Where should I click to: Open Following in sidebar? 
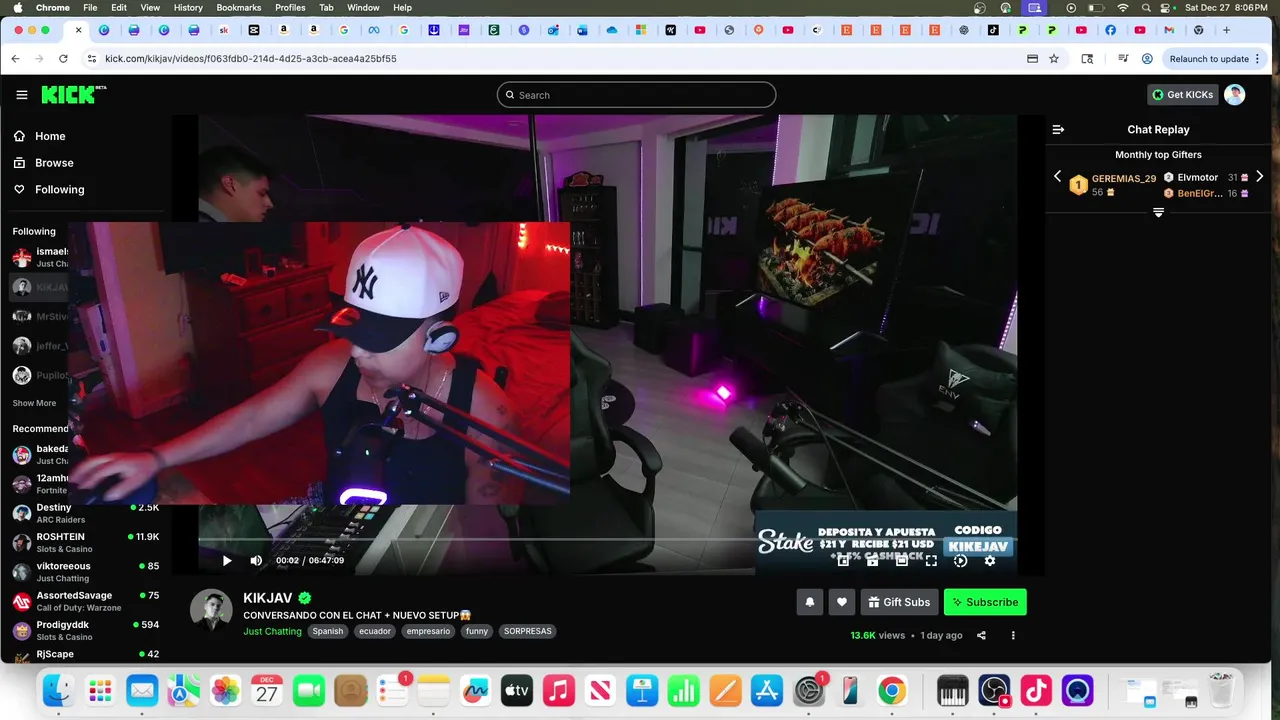pos(60,190)
